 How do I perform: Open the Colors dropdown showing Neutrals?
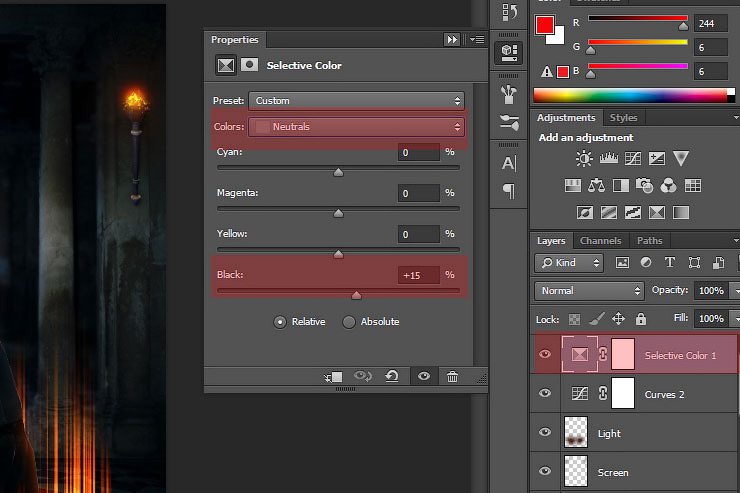point(357,127)
